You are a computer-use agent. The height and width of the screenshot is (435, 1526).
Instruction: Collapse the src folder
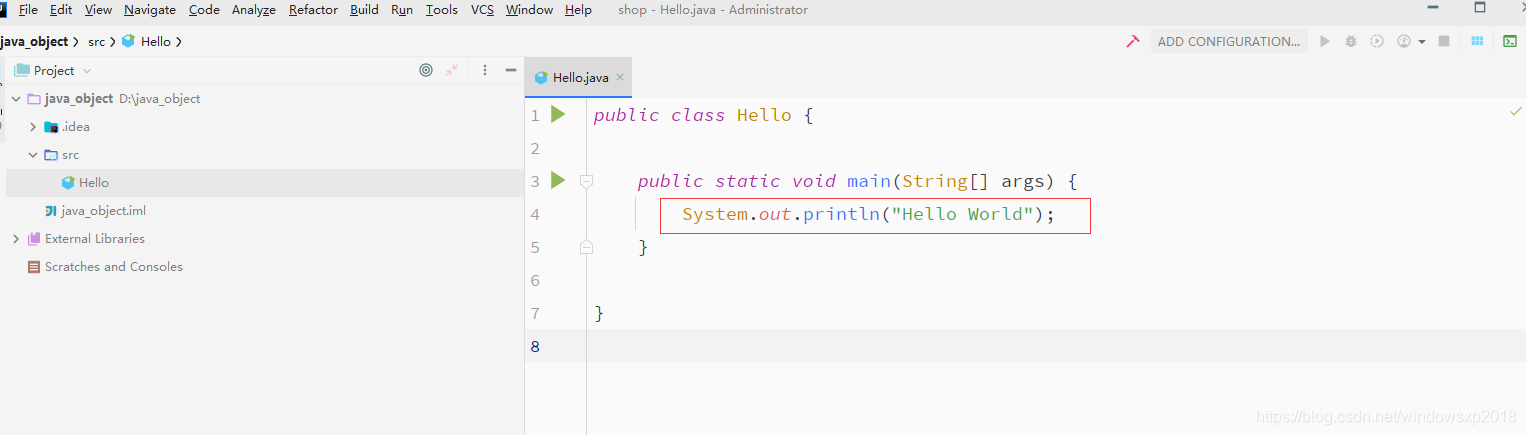pos(33,155)
